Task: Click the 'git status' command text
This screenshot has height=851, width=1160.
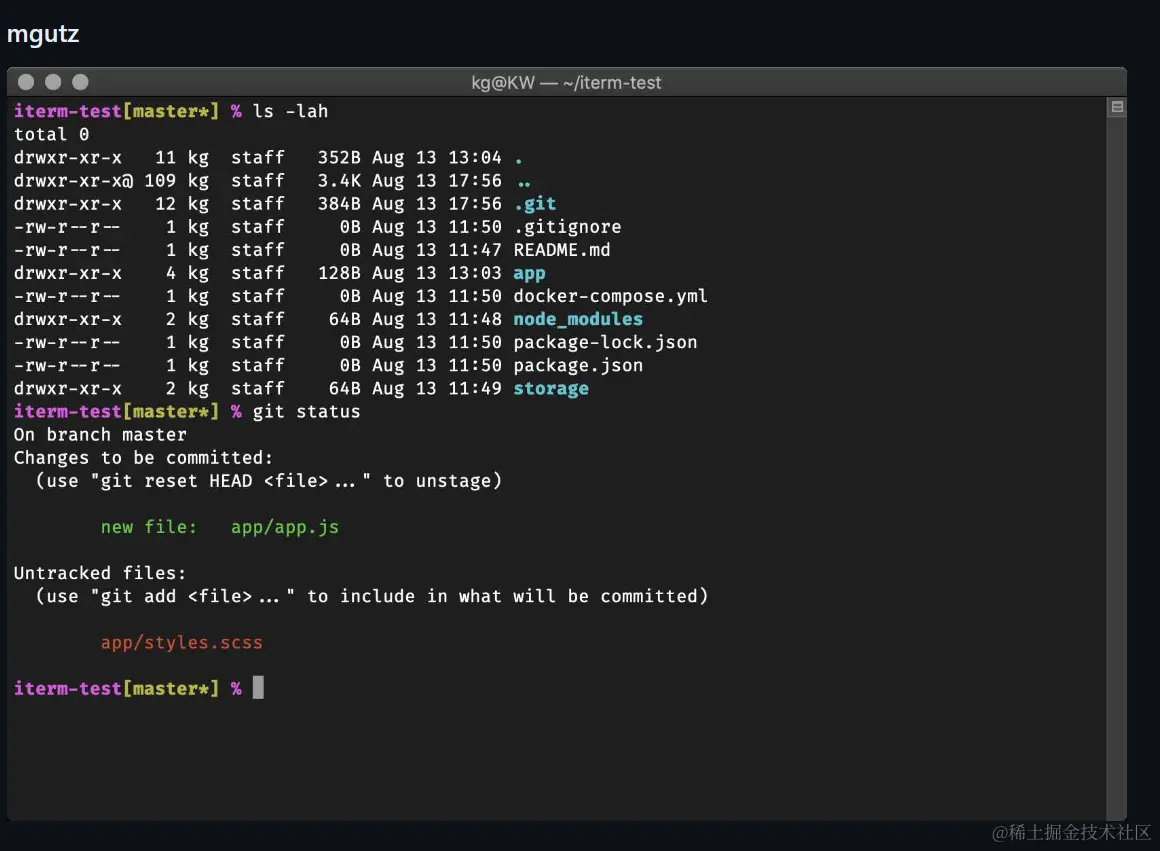Action: tap(306, 411)
